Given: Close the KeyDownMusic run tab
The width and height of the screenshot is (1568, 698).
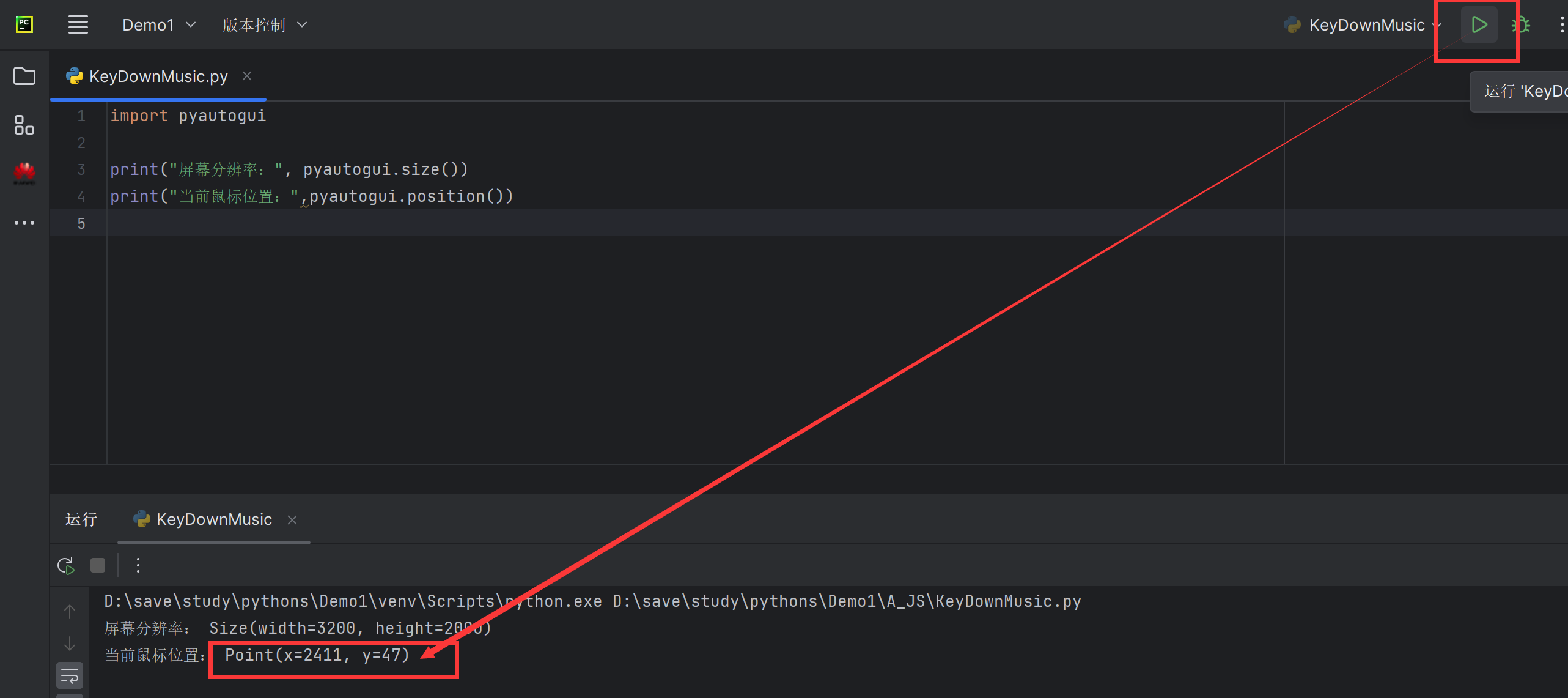Looking at the screenshot, I should [292, 519].
